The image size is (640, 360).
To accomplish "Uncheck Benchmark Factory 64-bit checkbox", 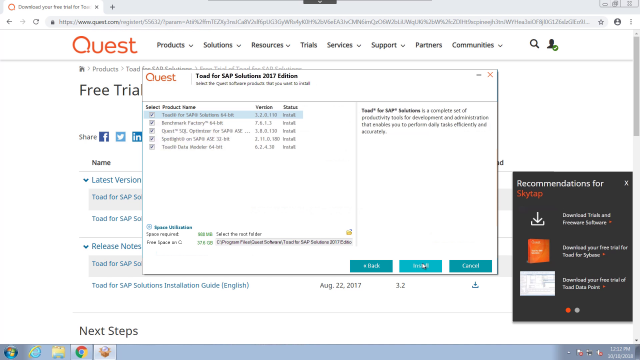I will [x=152, y=123].
